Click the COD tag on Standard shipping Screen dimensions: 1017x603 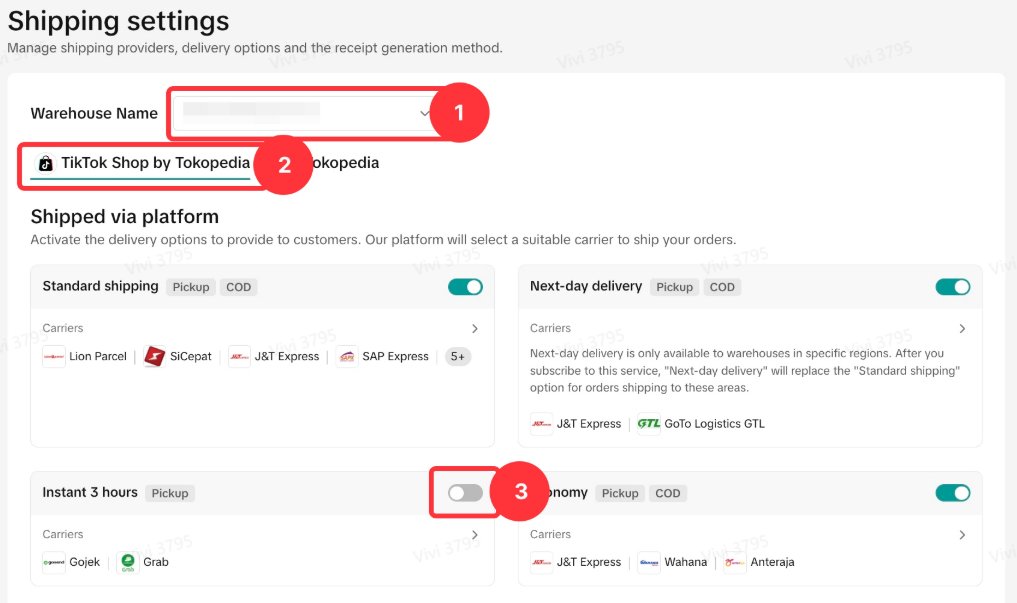238,287
